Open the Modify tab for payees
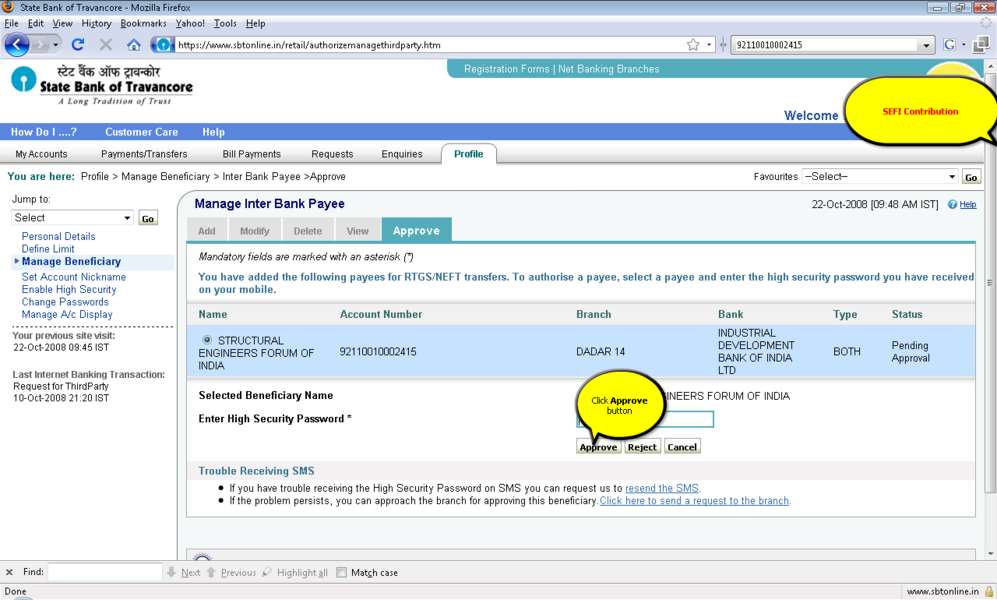997x600 pixels. click(x=254, y=231)
